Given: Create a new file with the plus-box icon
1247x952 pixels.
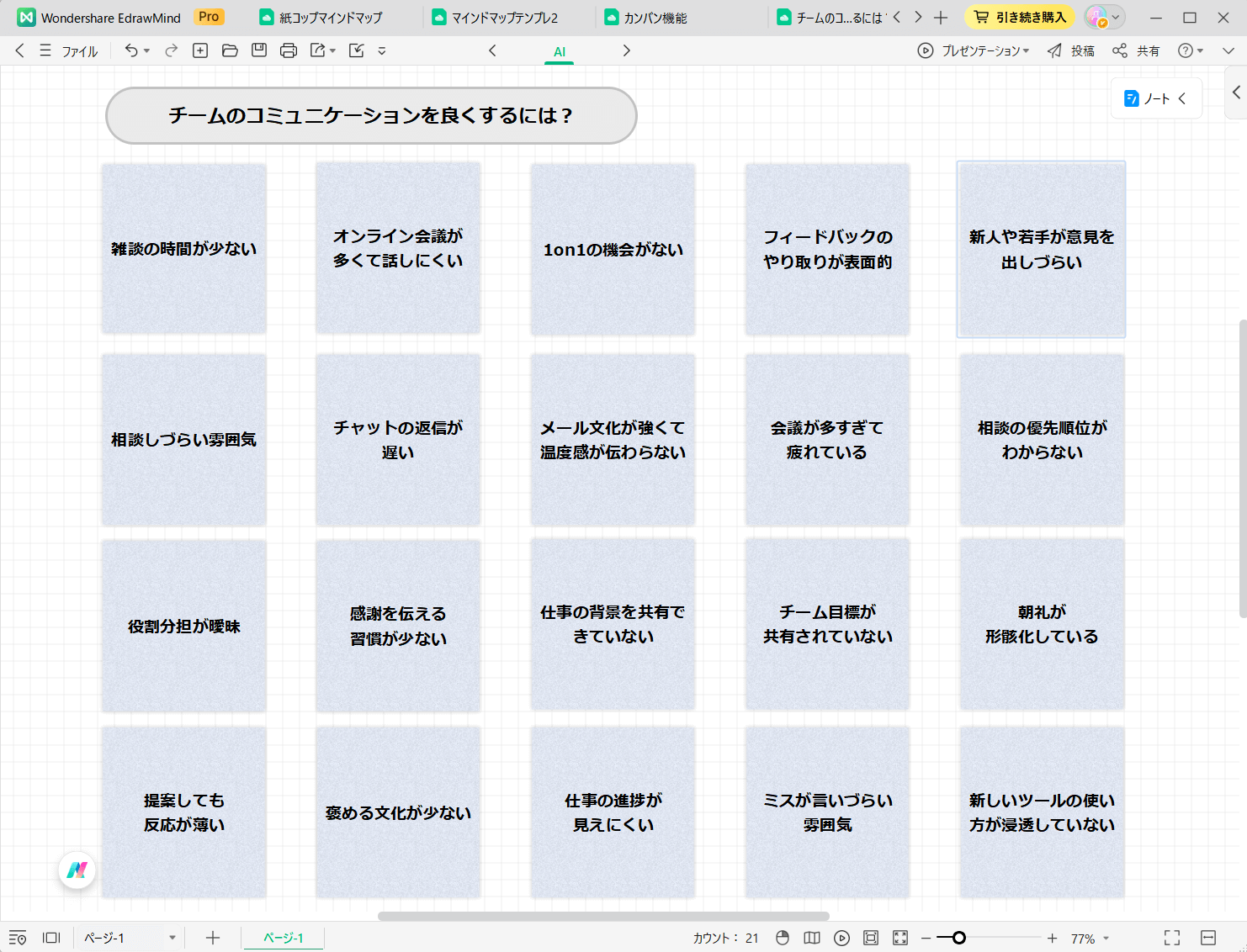Looking at the screenshot, I should coord(200,50).
